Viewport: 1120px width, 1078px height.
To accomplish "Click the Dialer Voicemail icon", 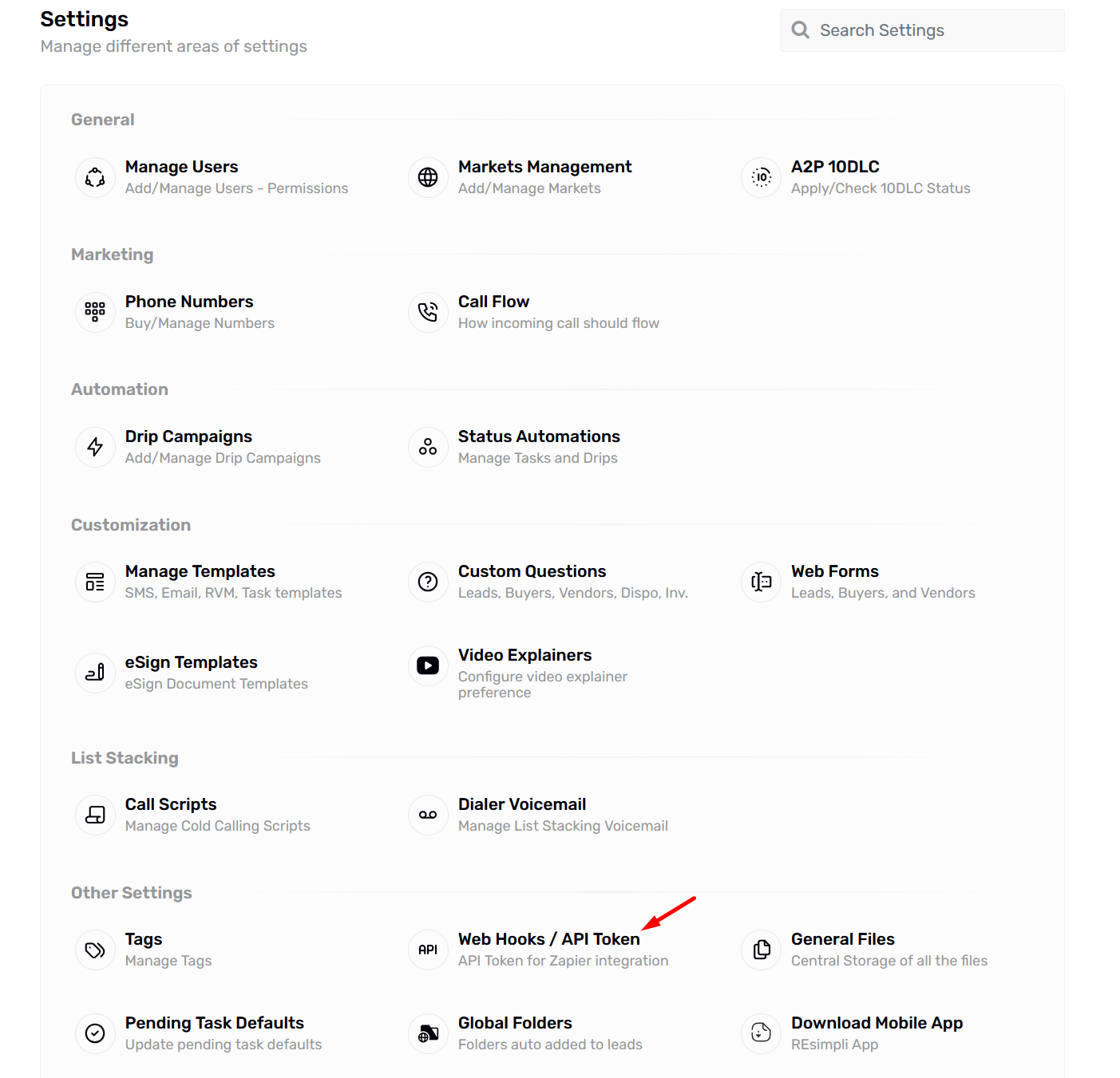I will [x=428, y=815].
